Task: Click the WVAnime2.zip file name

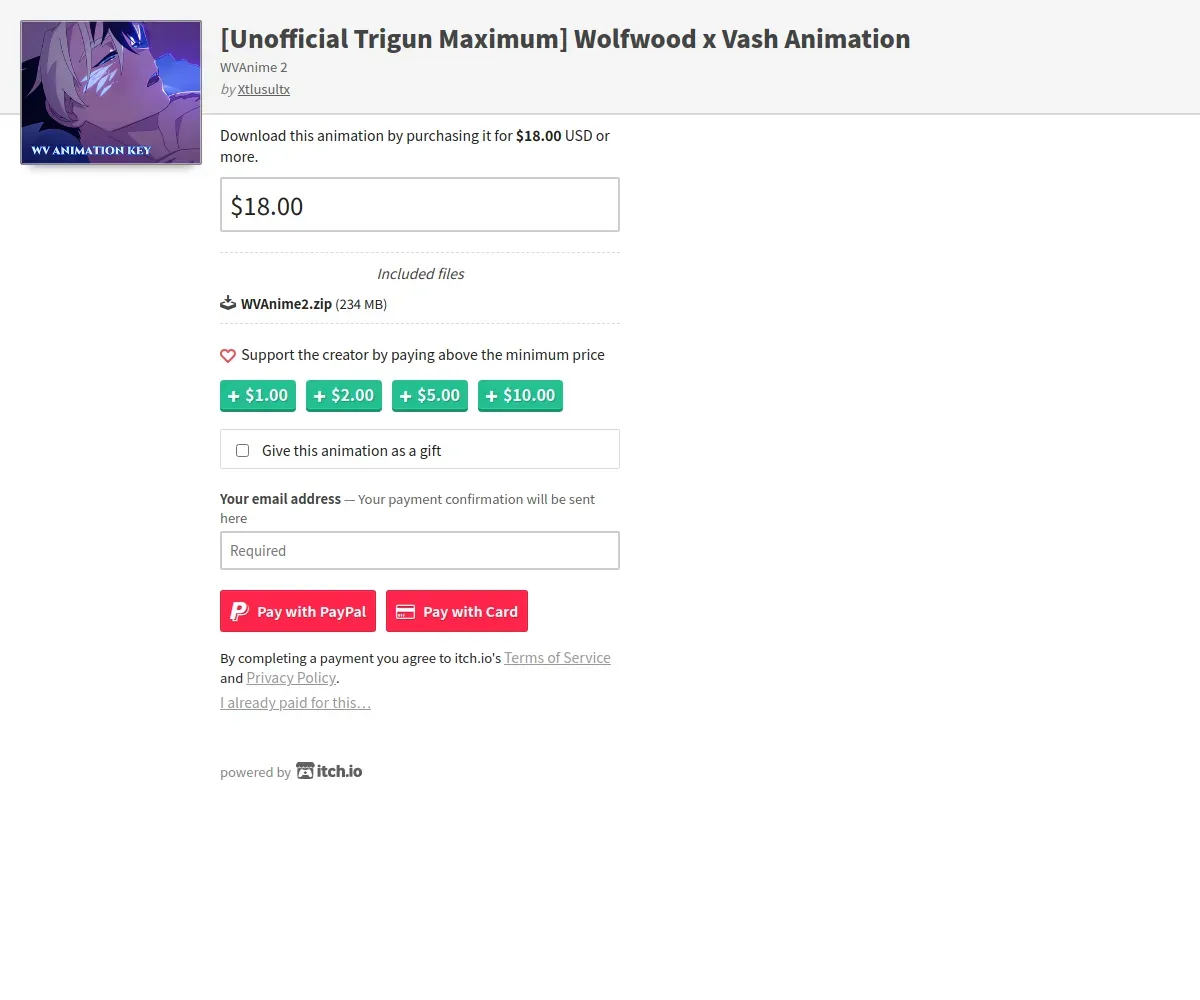Action: click(x=286, y=303)
